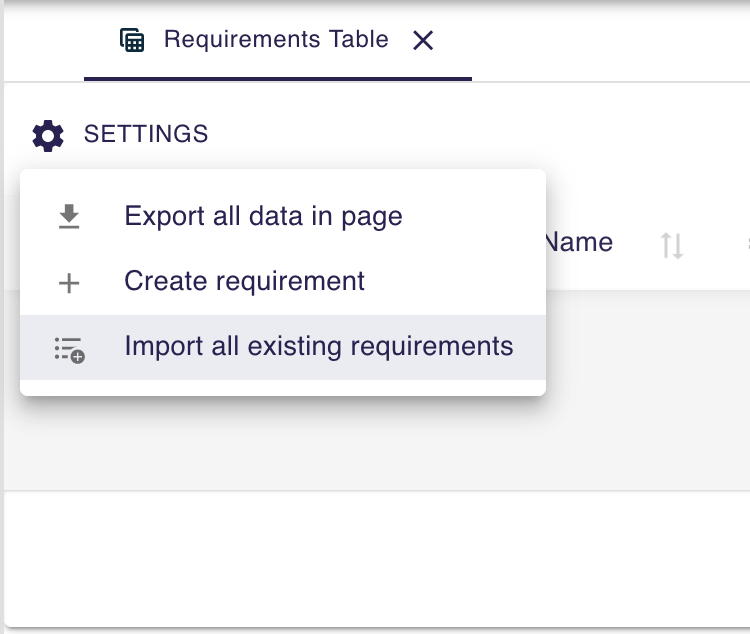The image size is (750, 634).
Task: Close the Requirements Table tab
Action: (423, 41)
